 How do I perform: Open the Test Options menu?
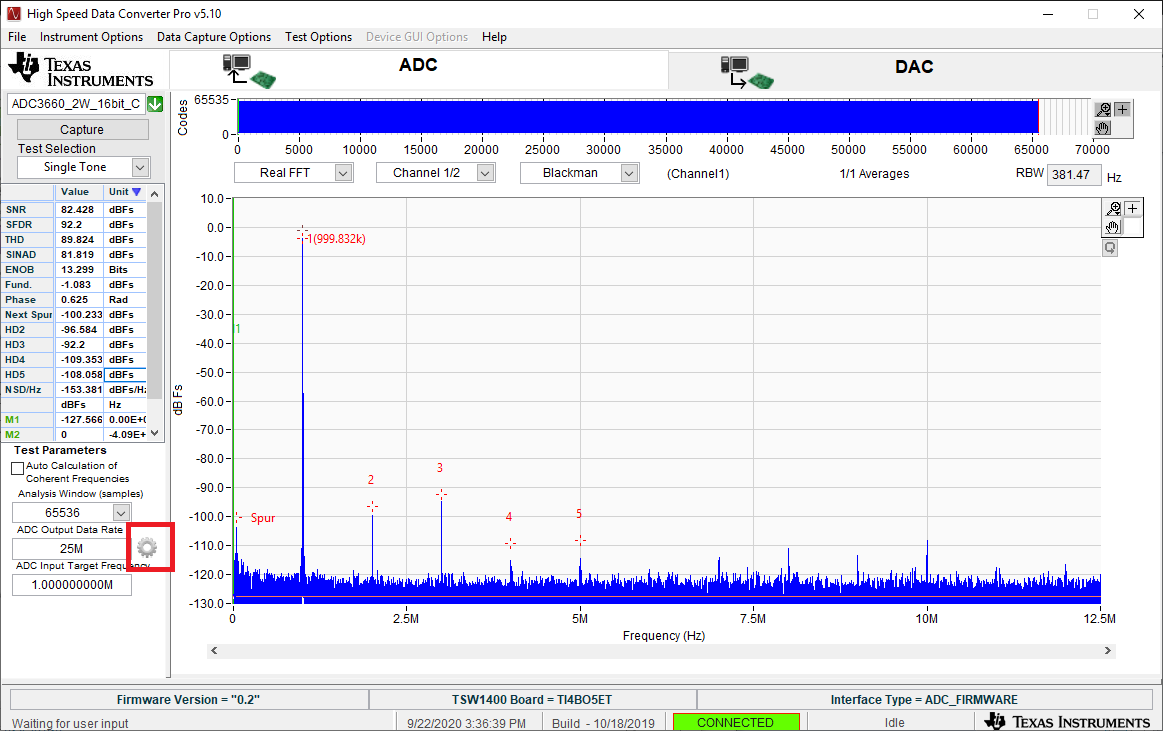318,37
